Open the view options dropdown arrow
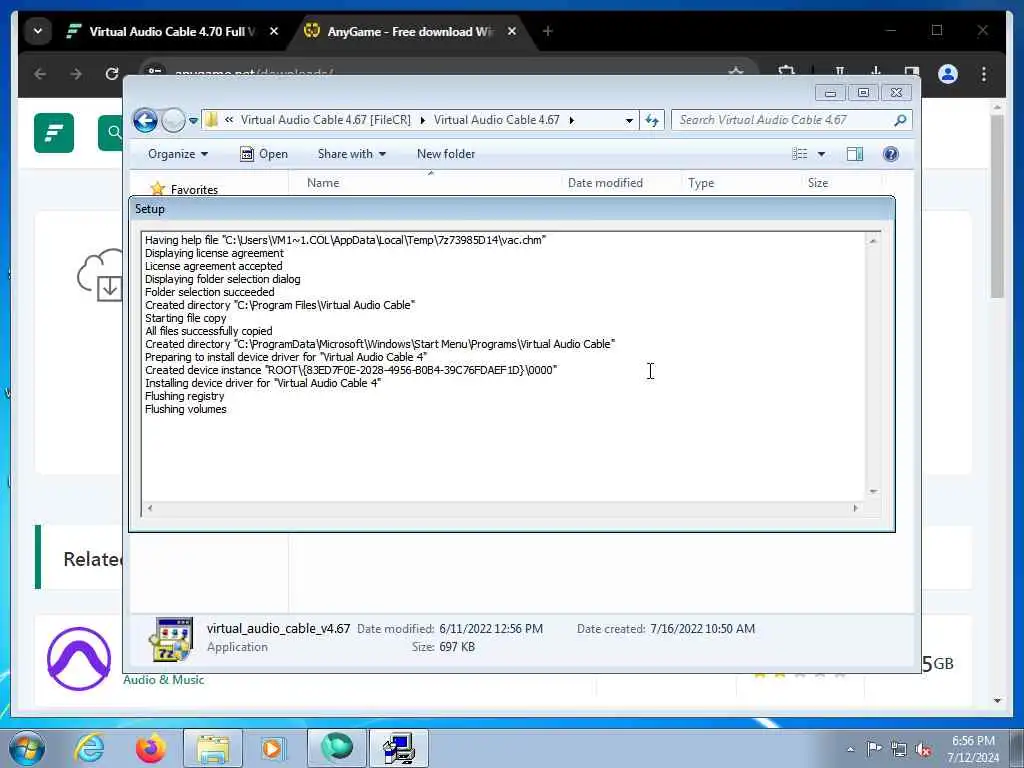1024x768 pixels. [822, 154]
